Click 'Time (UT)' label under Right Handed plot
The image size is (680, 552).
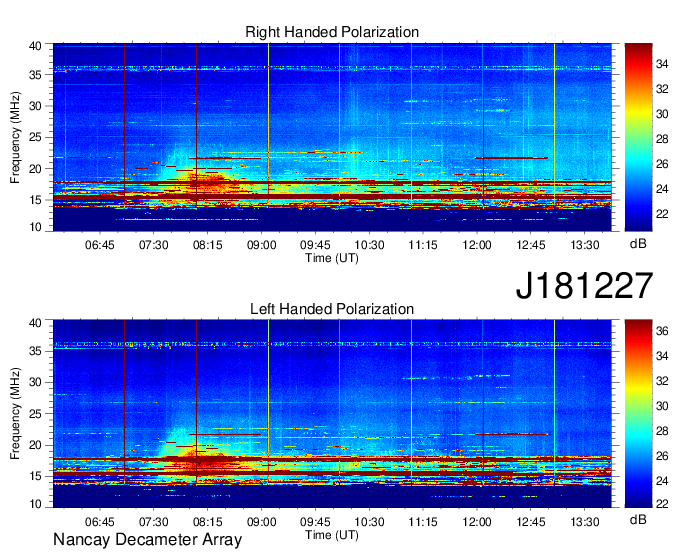[332, 258]
